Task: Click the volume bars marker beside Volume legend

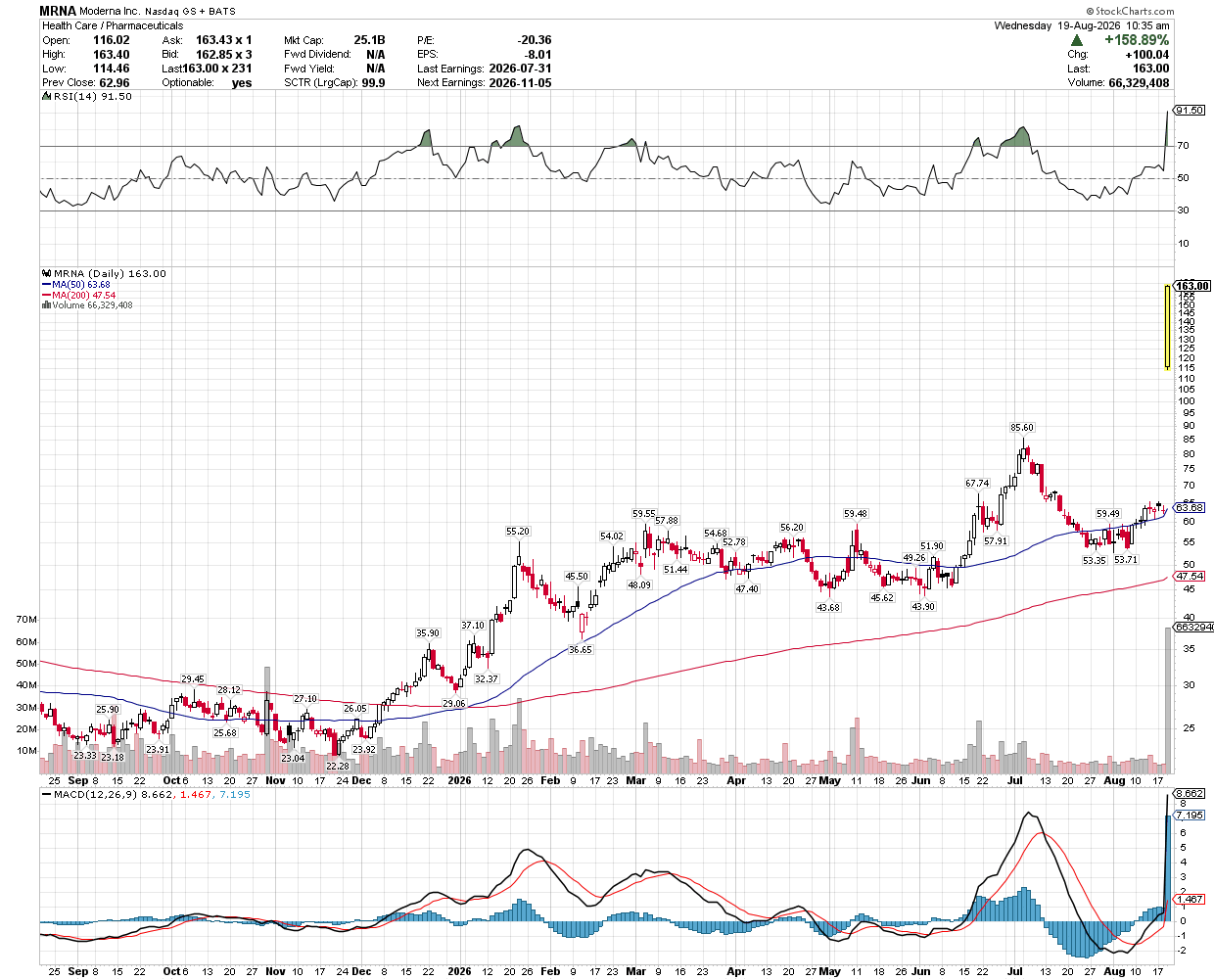Action: [x=46, y=305]
